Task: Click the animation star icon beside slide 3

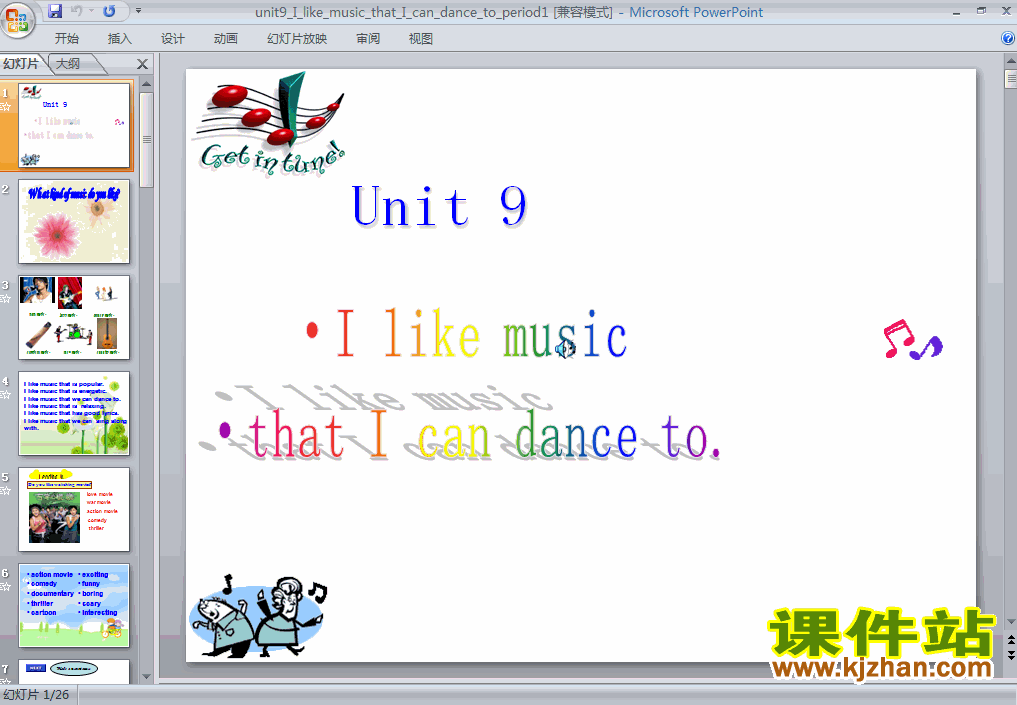Action: (x=6, y=299)
